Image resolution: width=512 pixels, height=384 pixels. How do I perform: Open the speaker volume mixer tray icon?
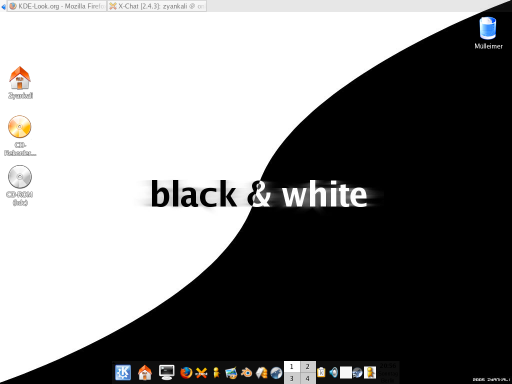[334, 372]
